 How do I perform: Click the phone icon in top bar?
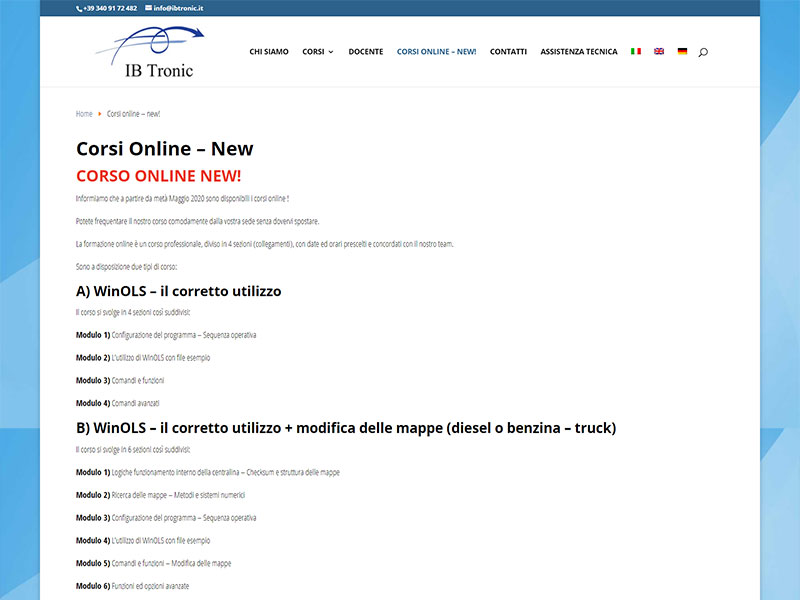click(79, 9)
